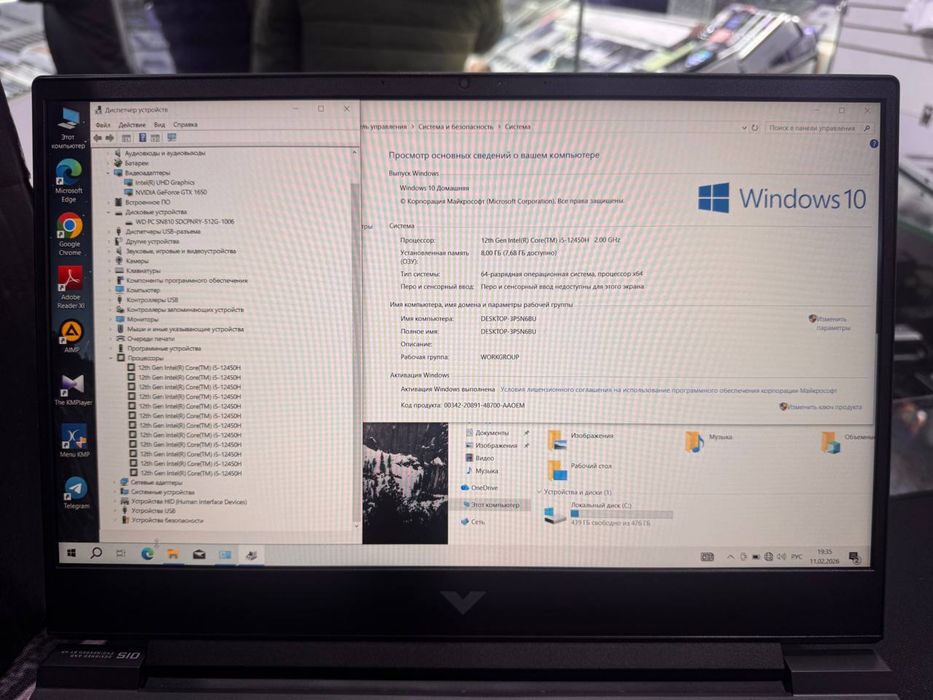Open the Menu KMP desktop shortcut

(74, 439)
